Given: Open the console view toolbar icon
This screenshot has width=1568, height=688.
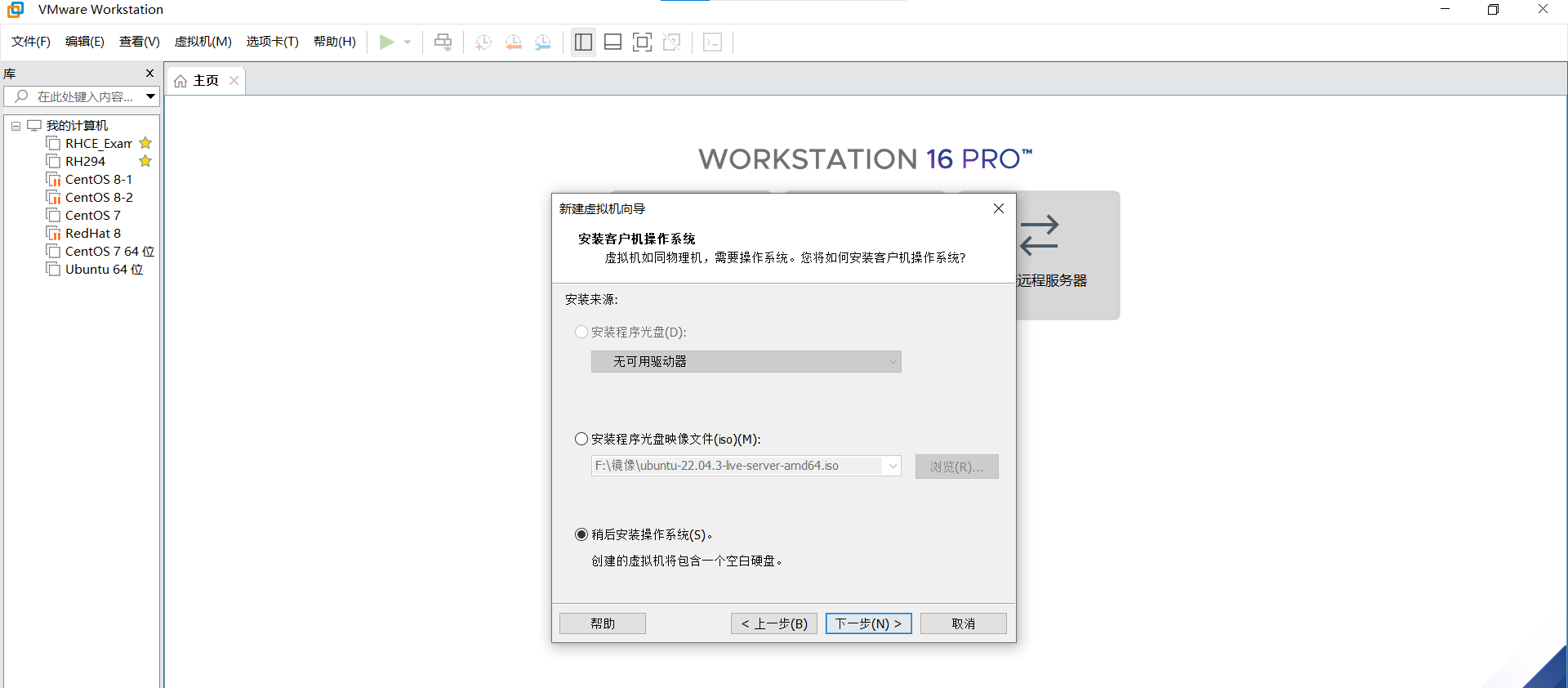Looking at the screenshot, I should click(712, 42).
